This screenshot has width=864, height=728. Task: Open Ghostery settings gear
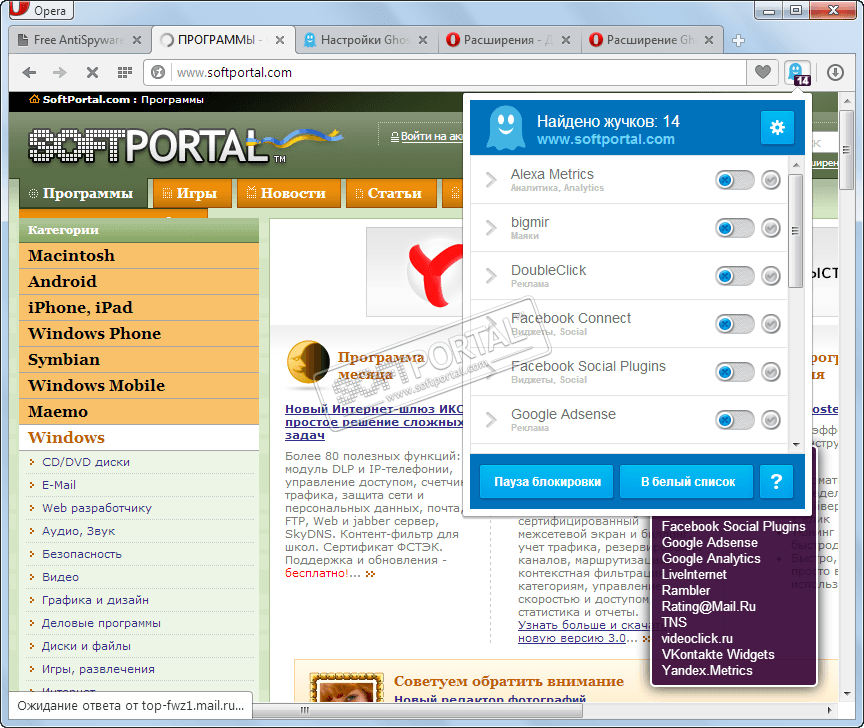[777, 128]
